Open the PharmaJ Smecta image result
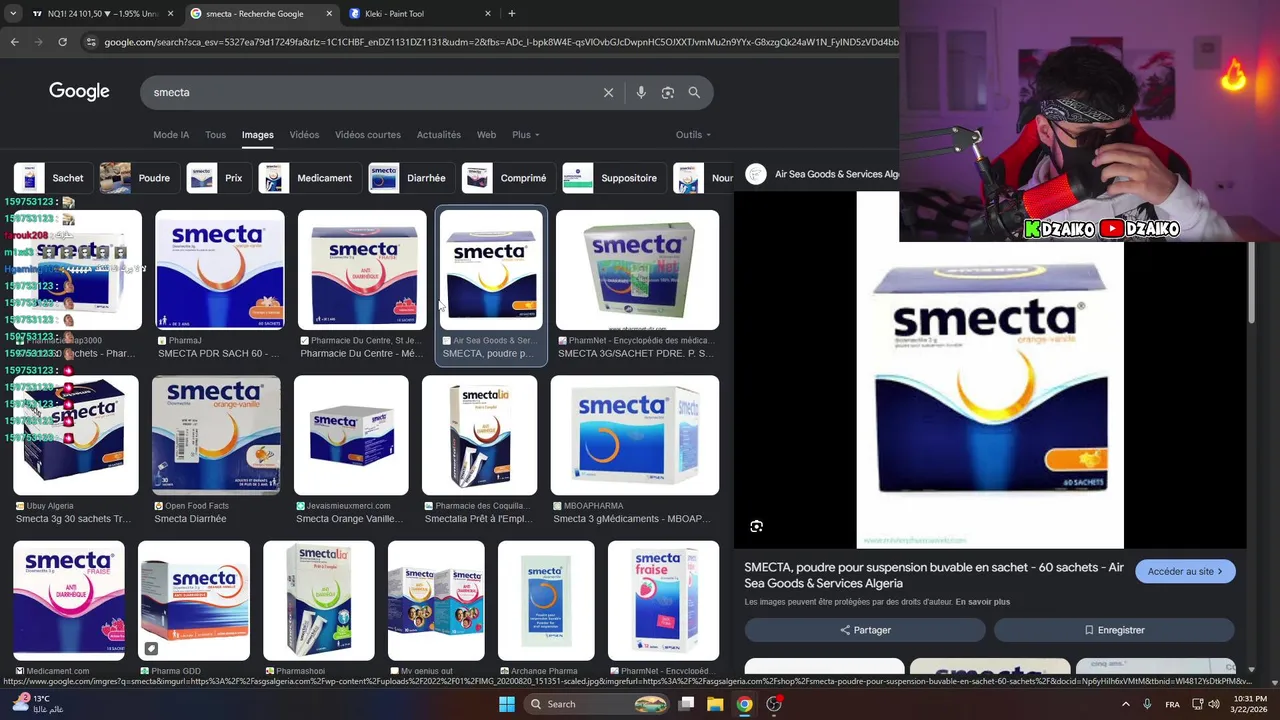Image resolution: width=1280 pixels, height=720 pixels. [220, 270]
